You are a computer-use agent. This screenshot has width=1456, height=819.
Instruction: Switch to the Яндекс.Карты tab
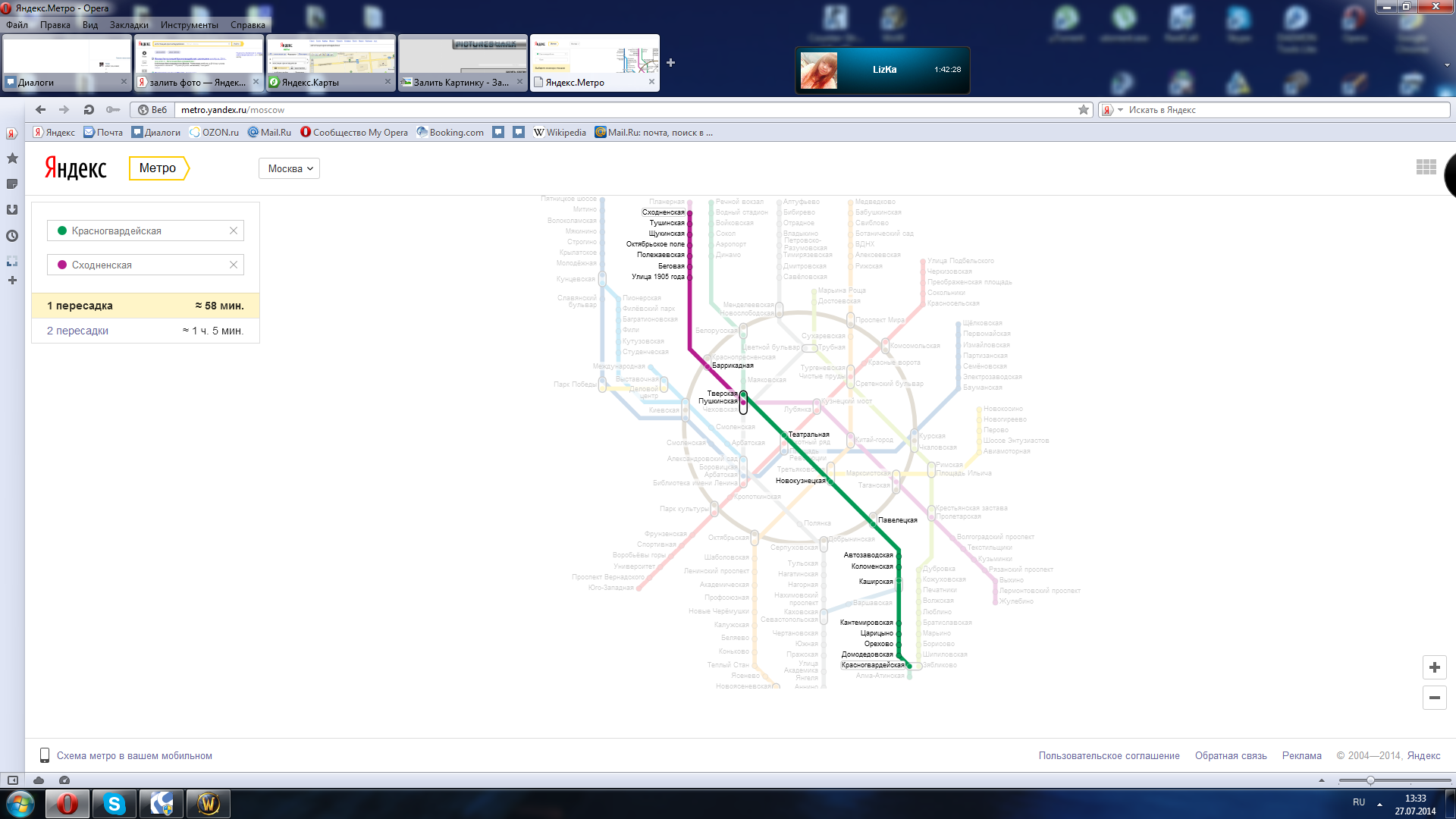331,63
